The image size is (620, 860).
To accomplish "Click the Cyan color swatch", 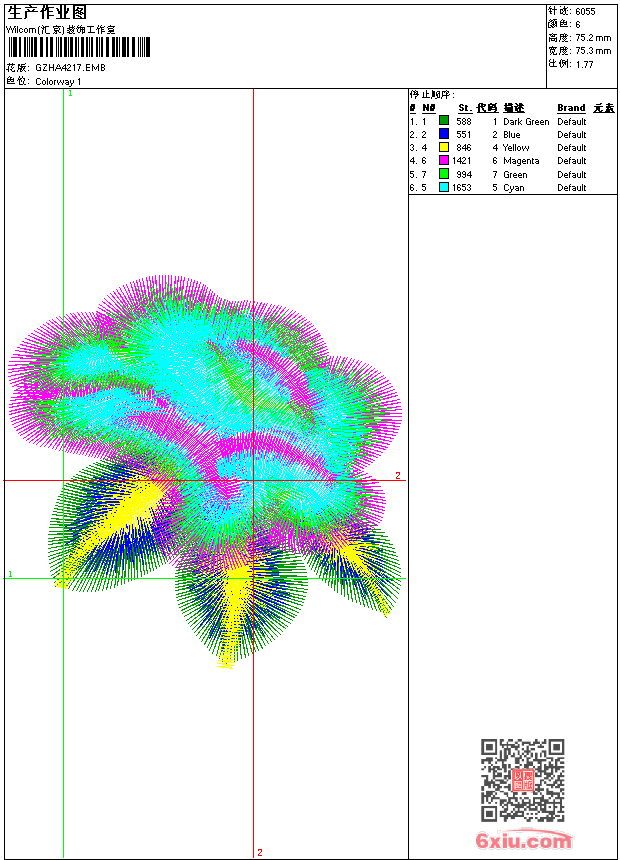I will click(444, 187).
